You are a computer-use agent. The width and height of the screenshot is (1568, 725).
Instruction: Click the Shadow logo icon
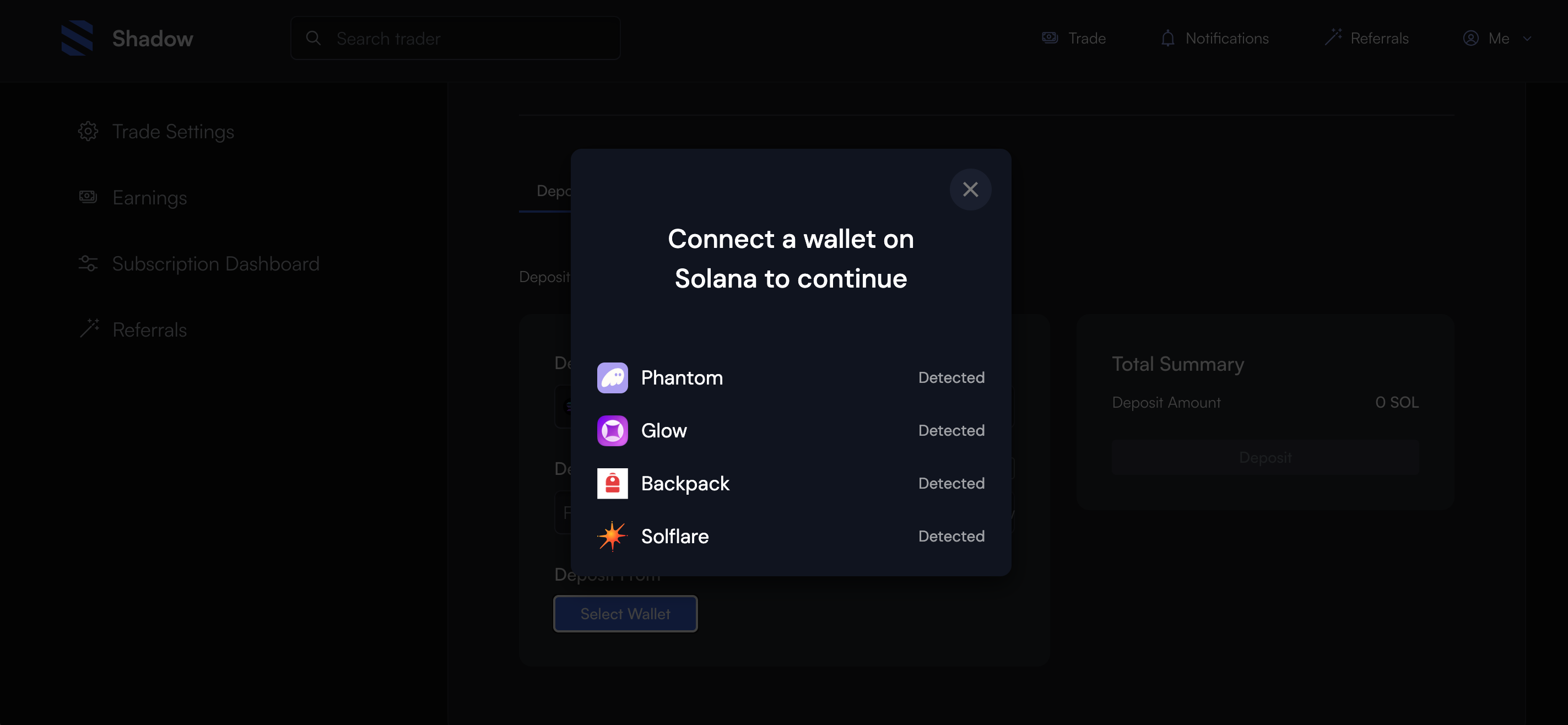tap(77, 39)
